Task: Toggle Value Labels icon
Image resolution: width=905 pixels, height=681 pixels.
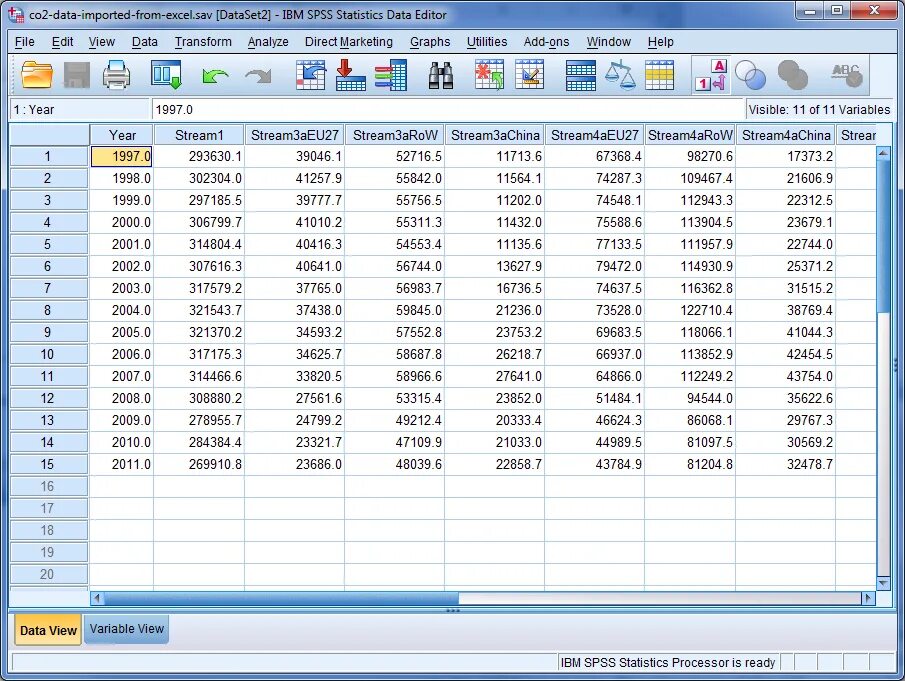Action: coord(711,76)
